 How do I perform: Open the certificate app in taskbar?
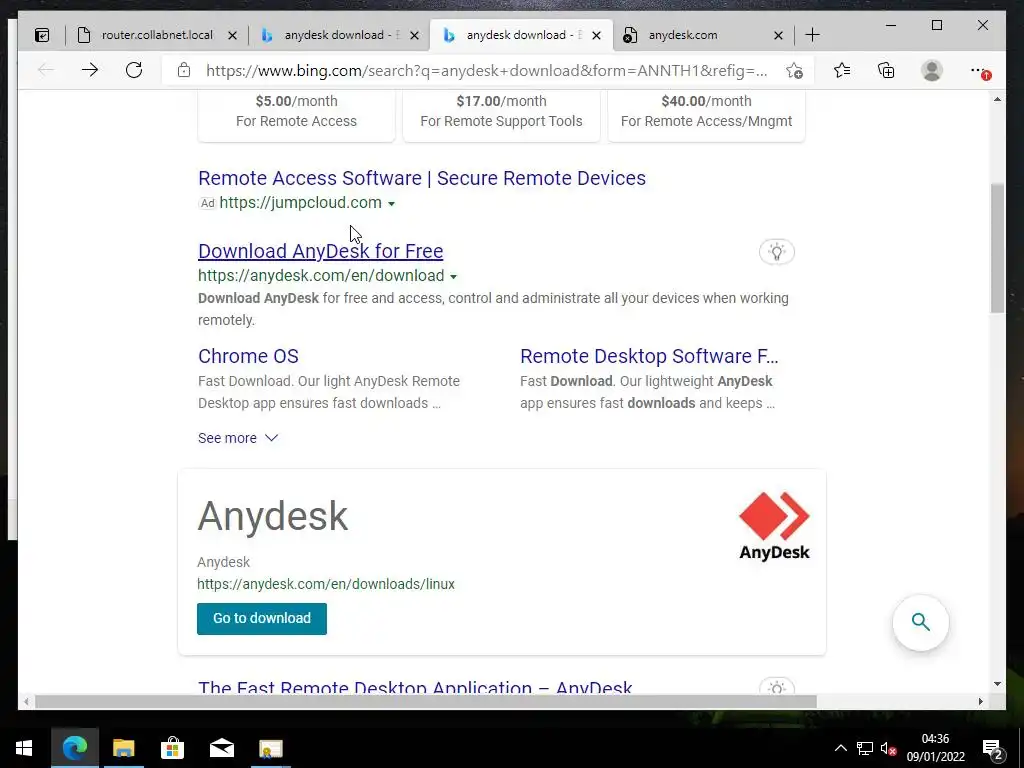(270, 748)
